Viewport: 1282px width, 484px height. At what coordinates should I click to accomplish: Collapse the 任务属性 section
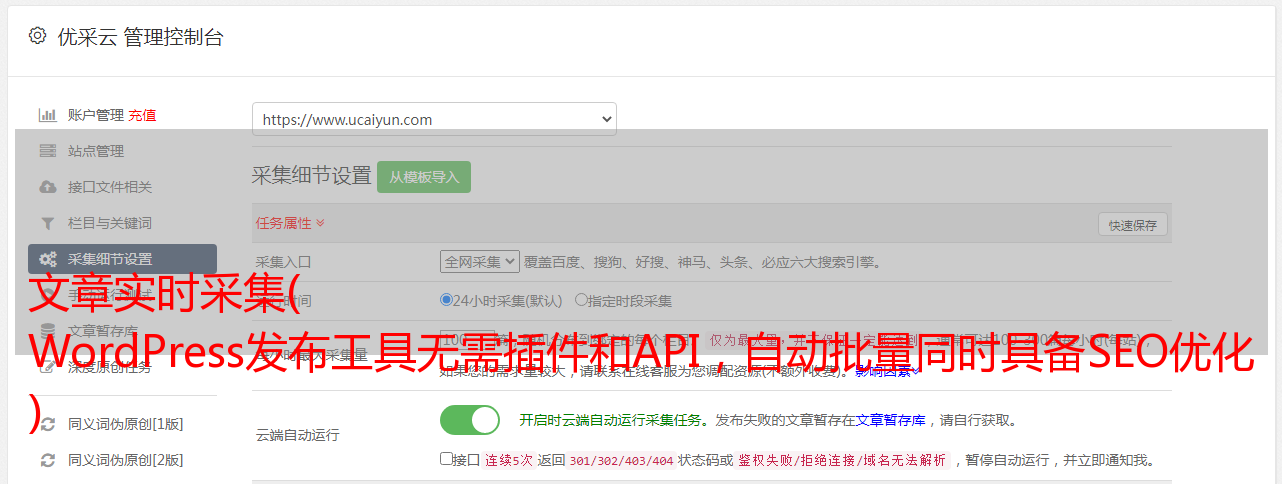[290, 222]
